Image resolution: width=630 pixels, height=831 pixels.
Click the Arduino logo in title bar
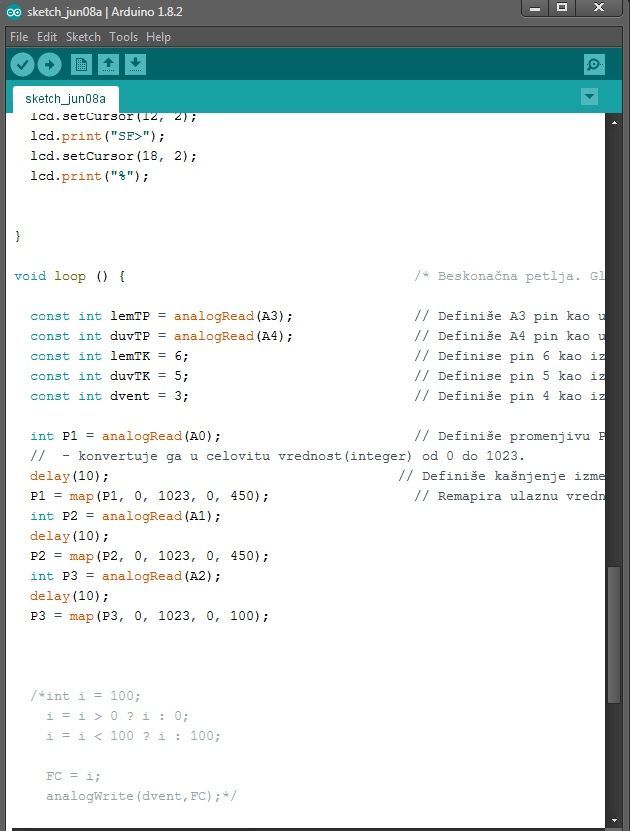pos(13,12)
